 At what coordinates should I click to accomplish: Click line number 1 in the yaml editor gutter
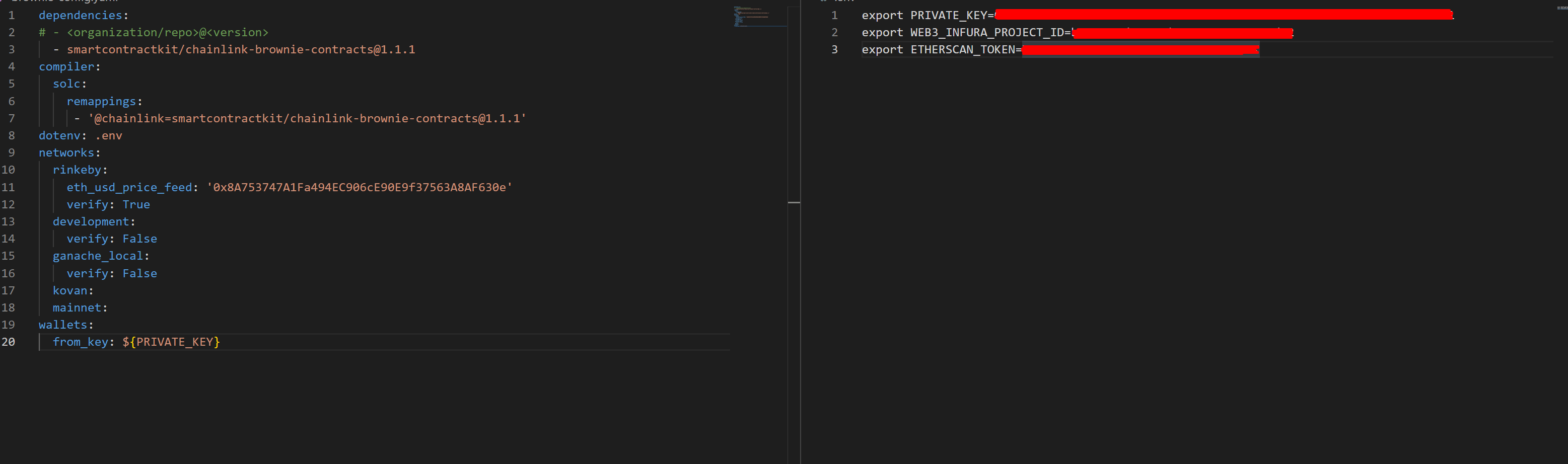(x=11, y=15)
